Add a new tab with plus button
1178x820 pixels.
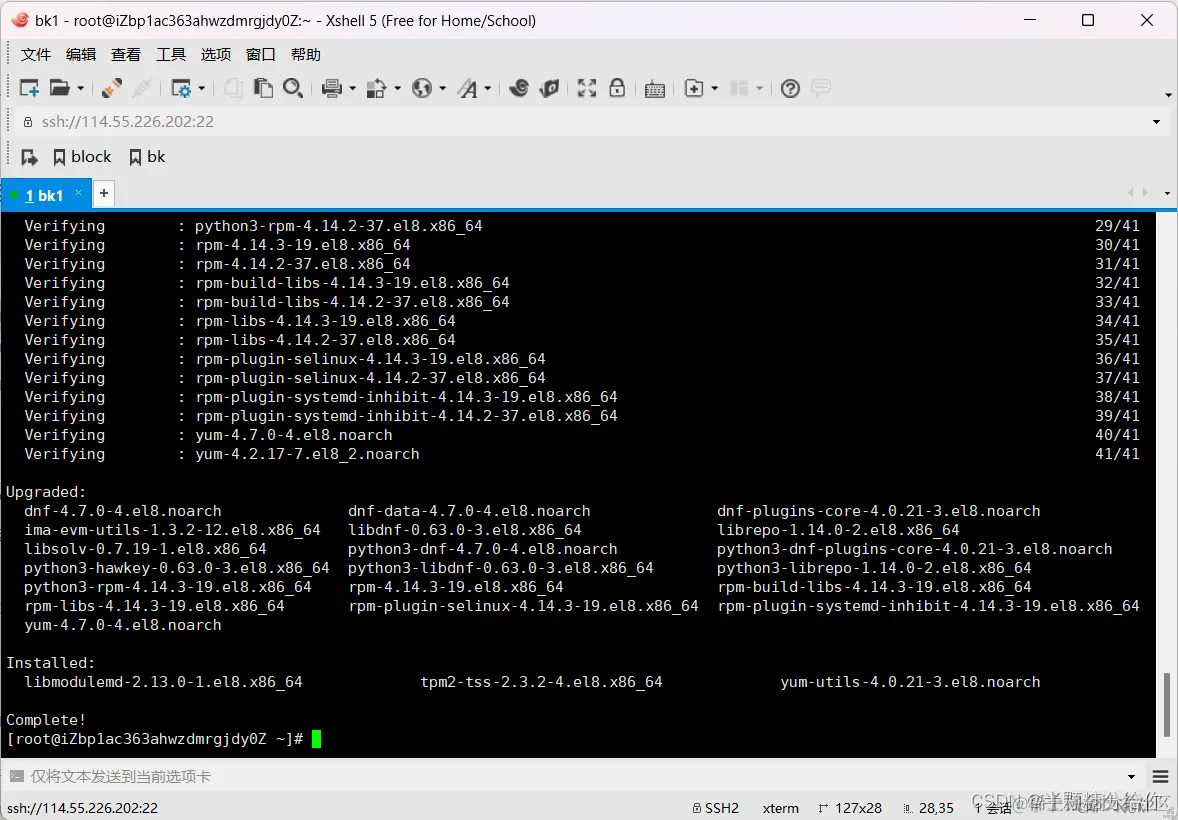(x=104, y=193)
